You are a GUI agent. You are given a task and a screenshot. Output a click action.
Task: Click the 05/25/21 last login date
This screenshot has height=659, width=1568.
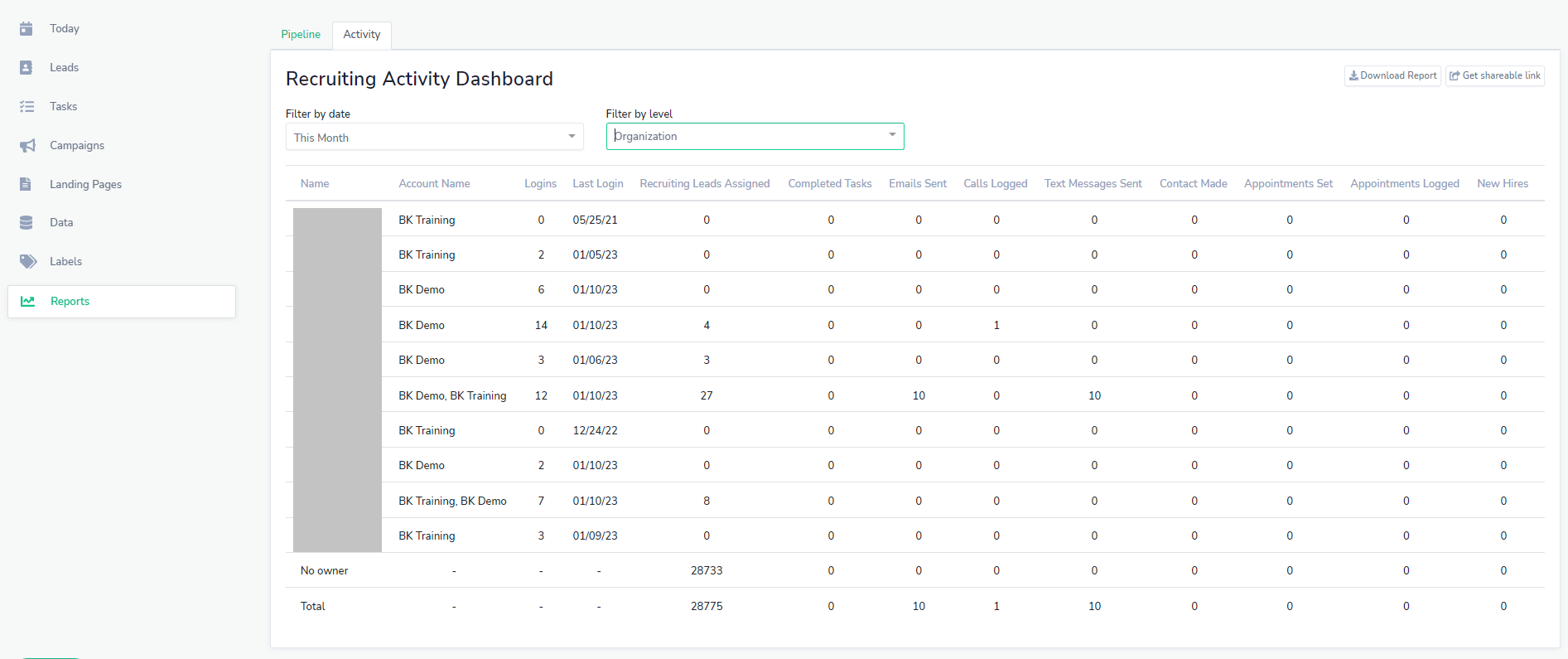(x=595, y=220)
